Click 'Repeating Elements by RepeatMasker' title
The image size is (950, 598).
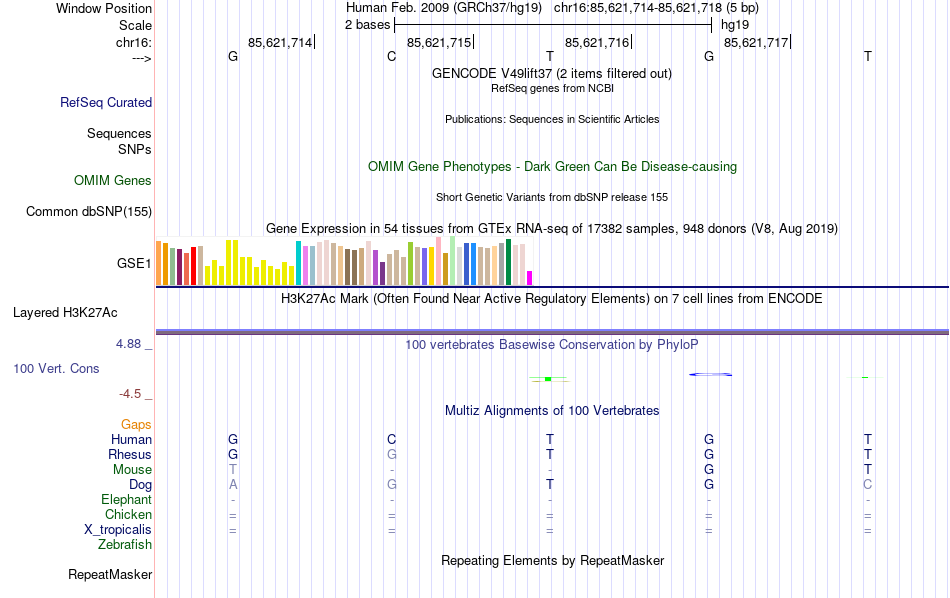click(x=553, y=560)
